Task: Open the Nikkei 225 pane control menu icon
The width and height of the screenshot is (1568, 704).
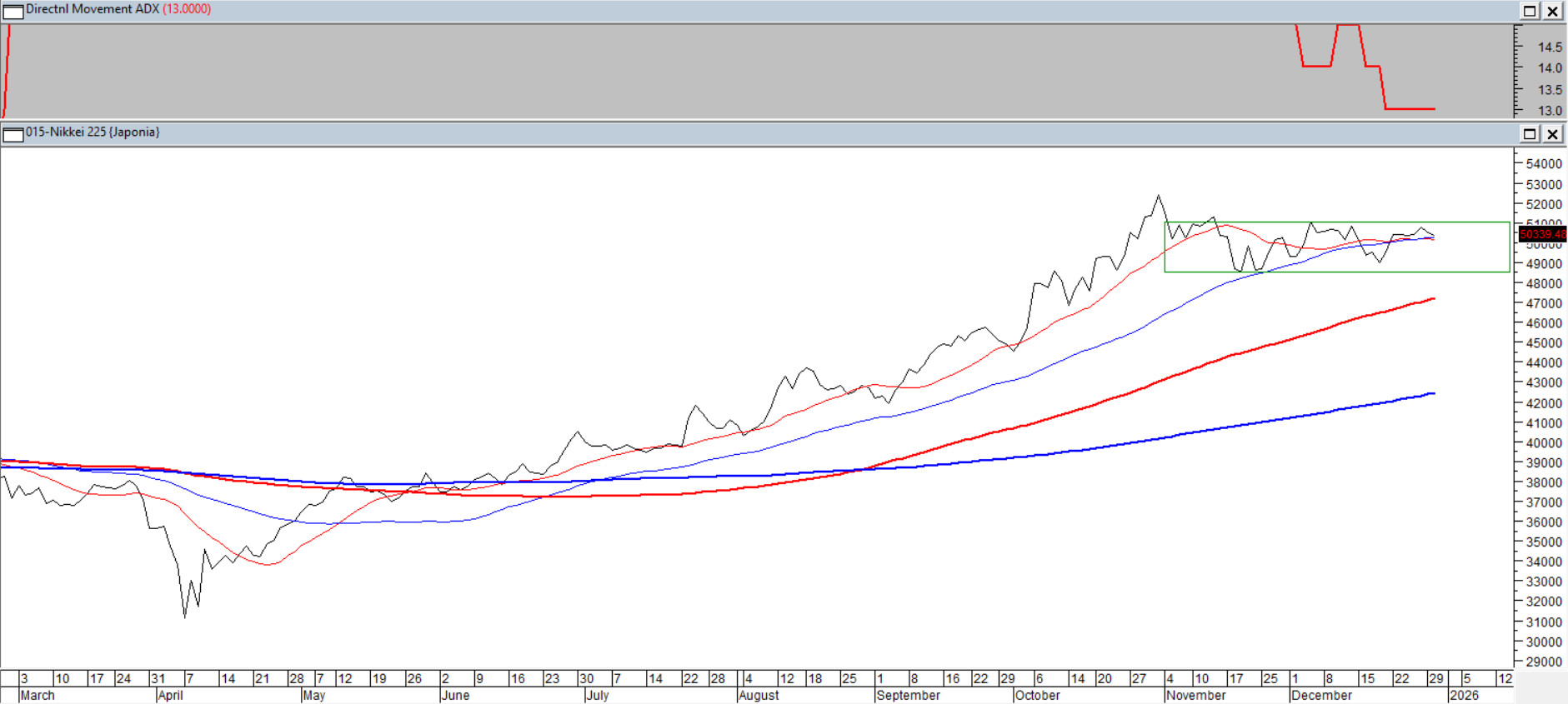Action: tap(13, 134)
